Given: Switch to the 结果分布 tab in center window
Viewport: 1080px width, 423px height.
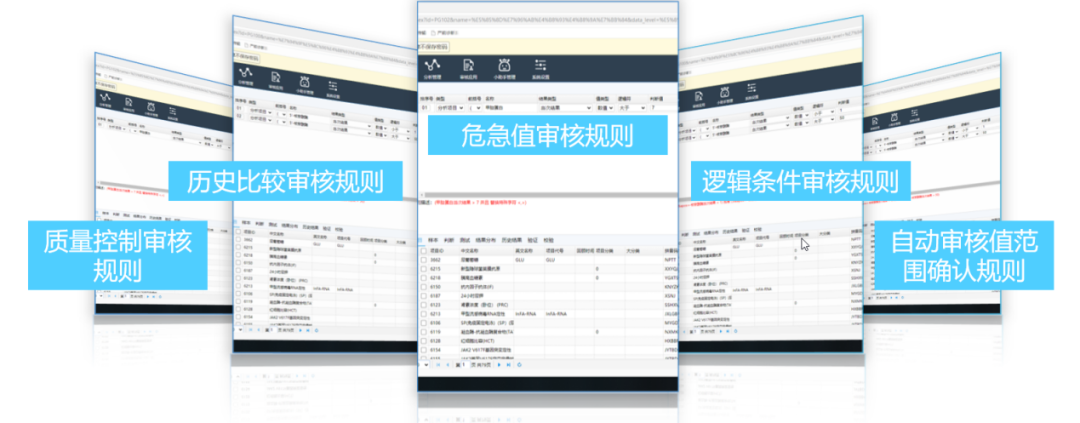Looking at the screenshot, I should click(x=486, y=240).
